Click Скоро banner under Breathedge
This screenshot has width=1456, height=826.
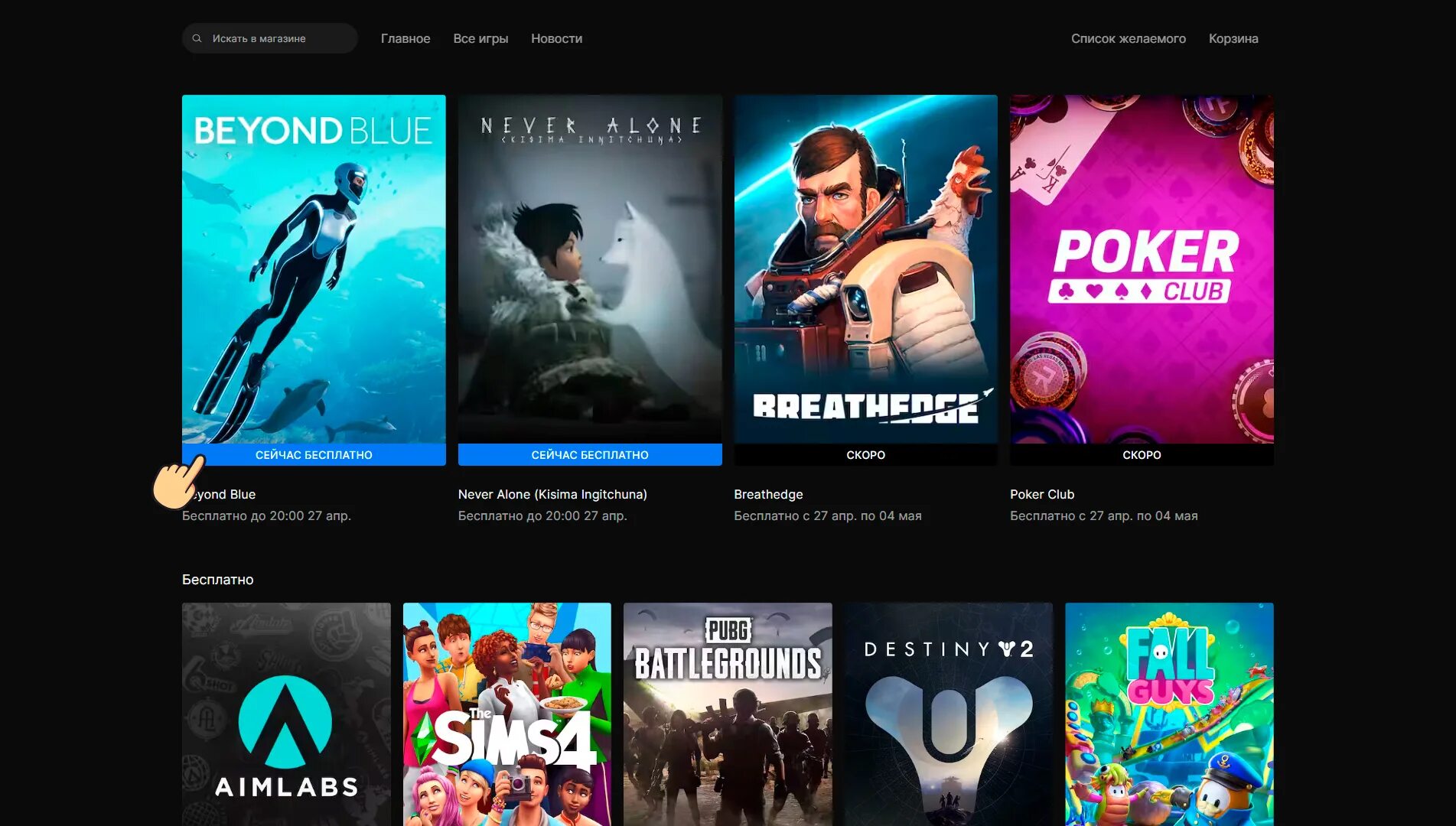(x=865, y=454)
